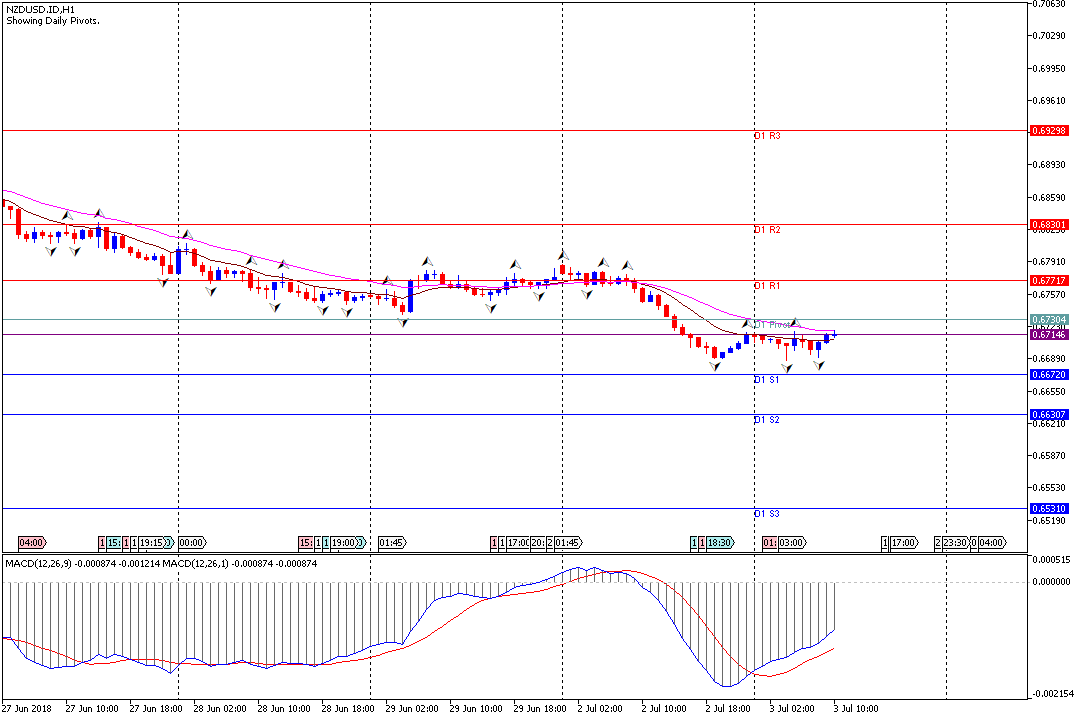This screenshot has height=720, width=1080.
Task: Select the 28 Jun 18:00 time label
Action: pos(348,708)
